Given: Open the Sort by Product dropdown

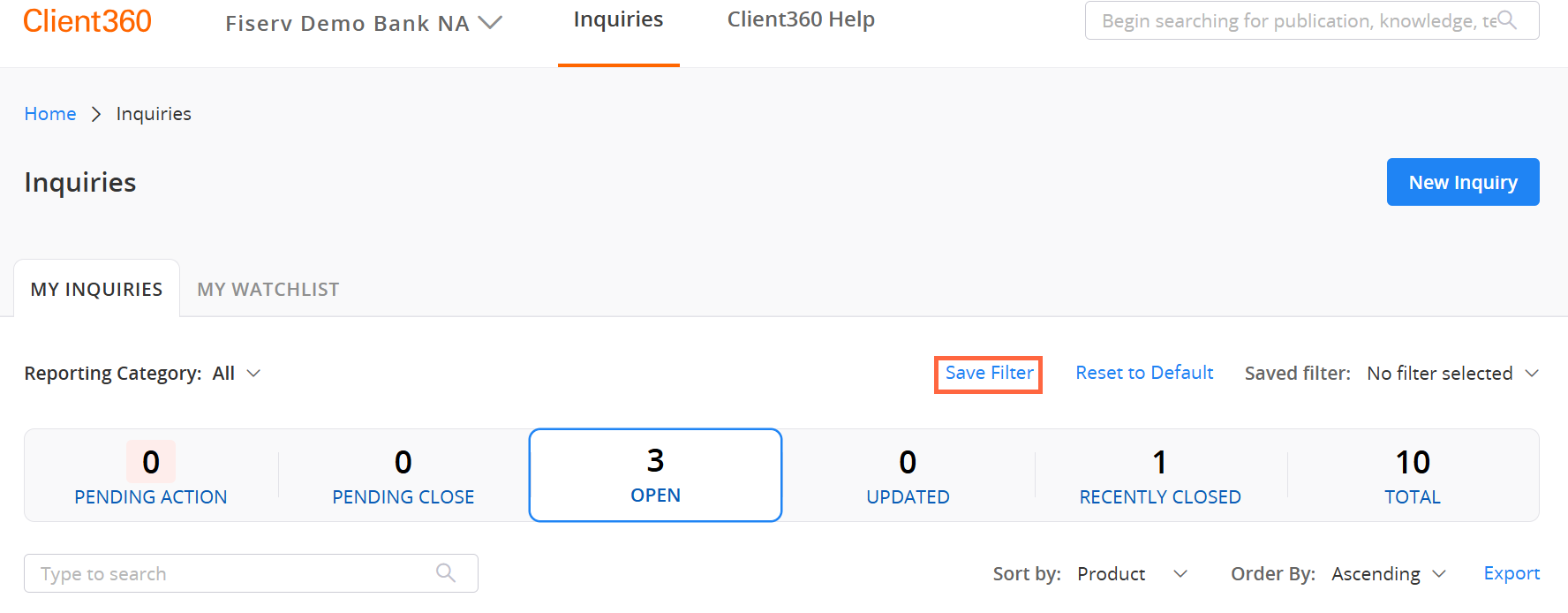Looking at the screenshot, I should pos(1132,574).
